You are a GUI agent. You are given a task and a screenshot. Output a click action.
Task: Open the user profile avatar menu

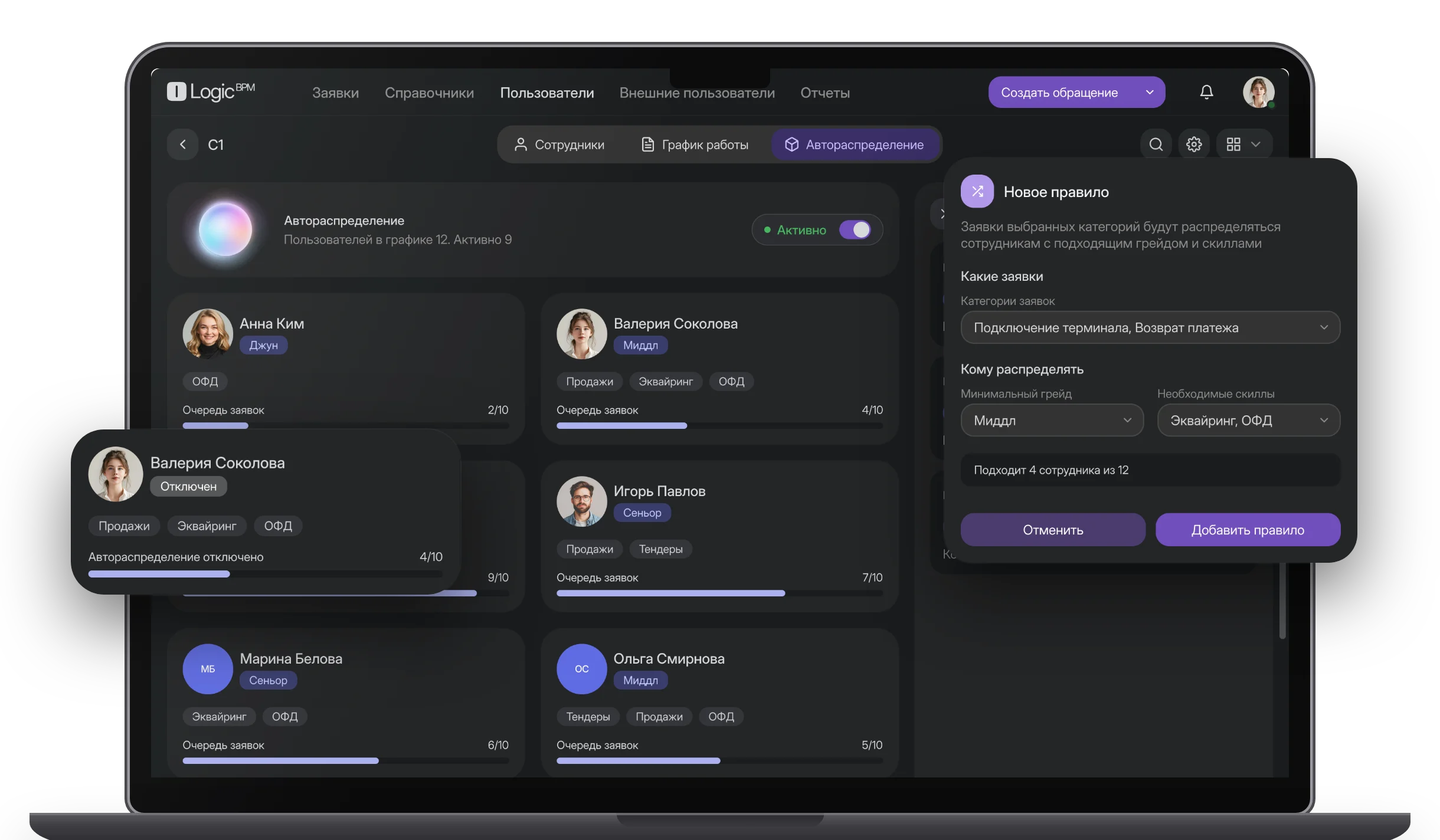pos(1258,92)
